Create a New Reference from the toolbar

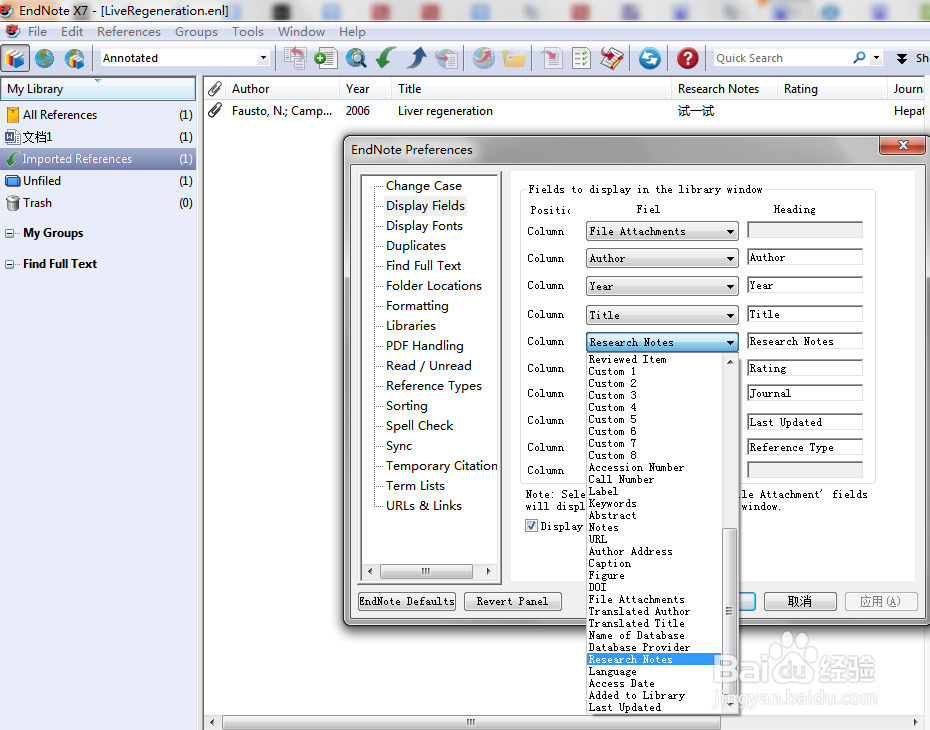[x=326, y=58]
